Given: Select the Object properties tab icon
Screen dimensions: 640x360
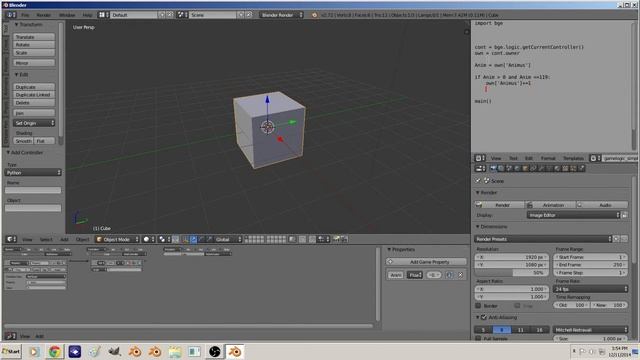Looking at the screenshot, I should tap(525, 168).
